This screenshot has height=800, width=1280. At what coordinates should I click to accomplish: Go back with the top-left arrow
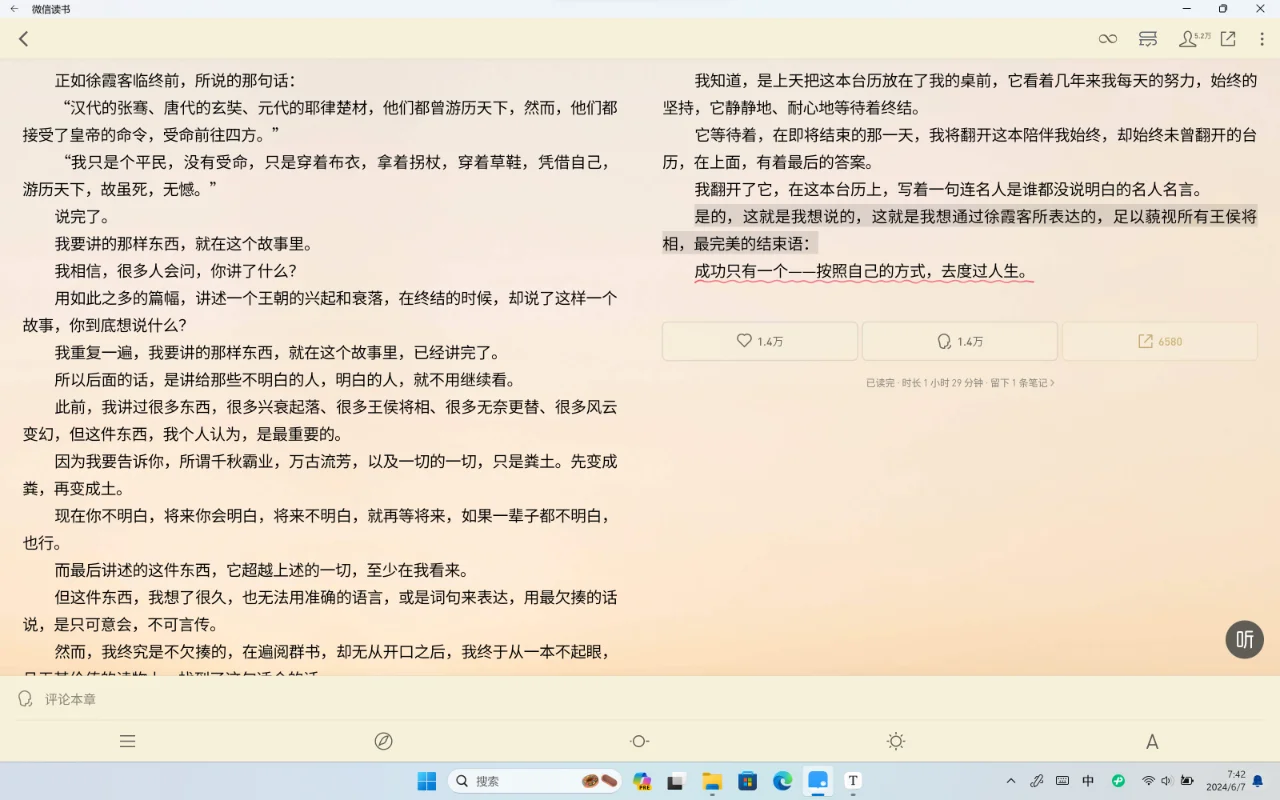(x=23, y=38)
